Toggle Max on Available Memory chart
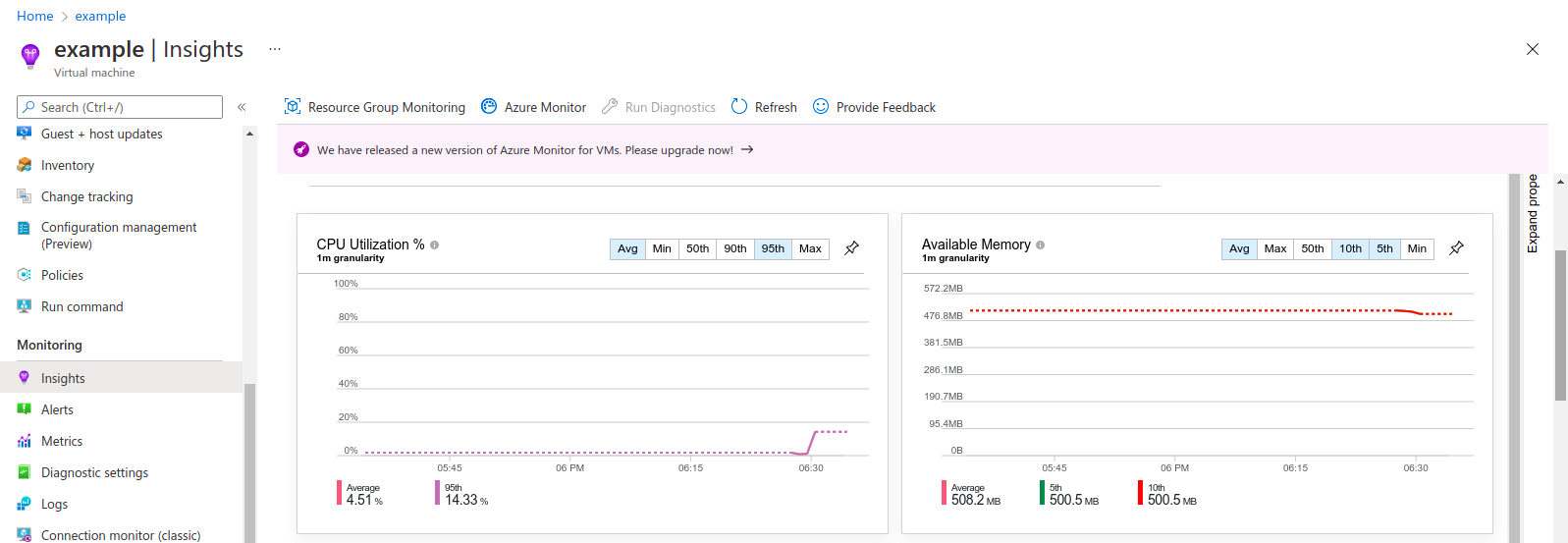The height and width of the screenshot is (543, 1568). point(1275,248)
